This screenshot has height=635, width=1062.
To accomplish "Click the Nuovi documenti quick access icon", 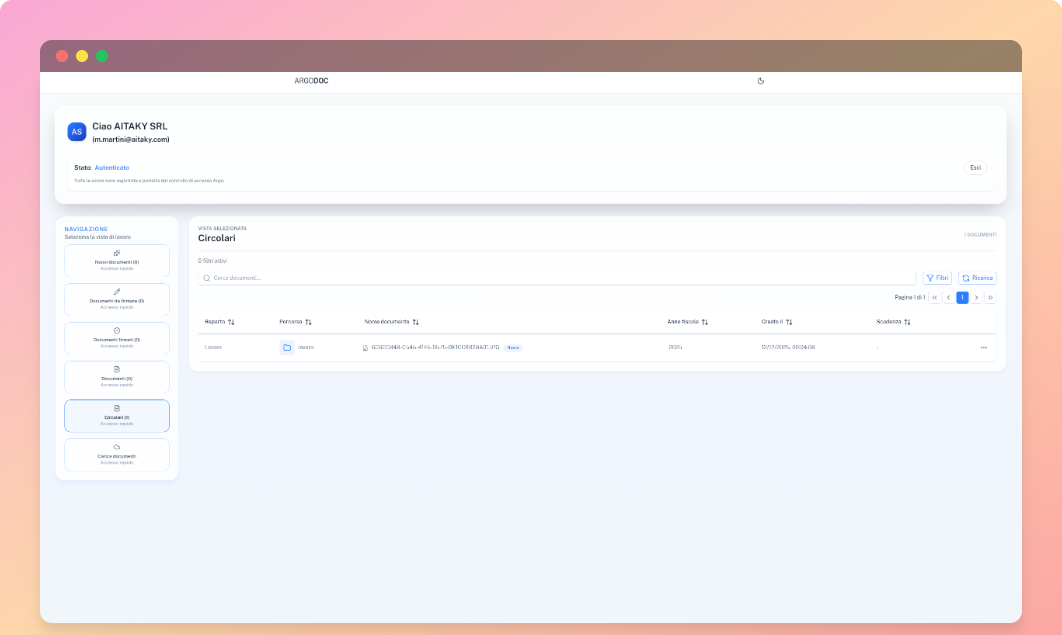I will click(x=117, y=254).
